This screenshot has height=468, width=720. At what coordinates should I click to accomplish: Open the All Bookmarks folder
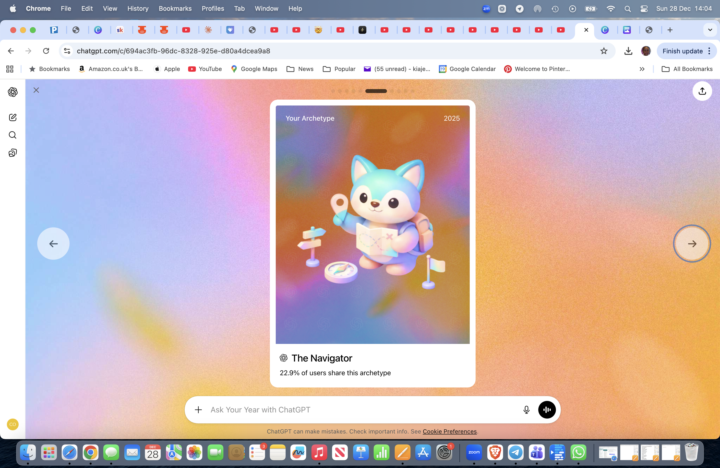pyautogui.click(x=687, y=69)
